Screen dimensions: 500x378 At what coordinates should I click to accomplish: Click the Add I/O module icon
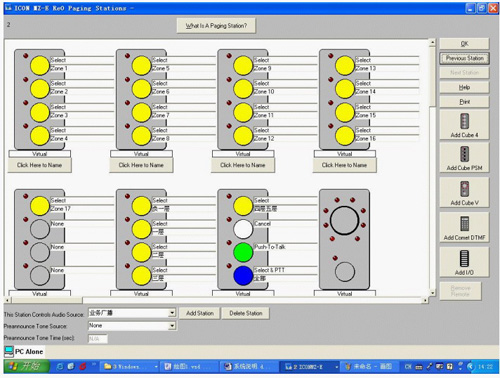[464, 262]
